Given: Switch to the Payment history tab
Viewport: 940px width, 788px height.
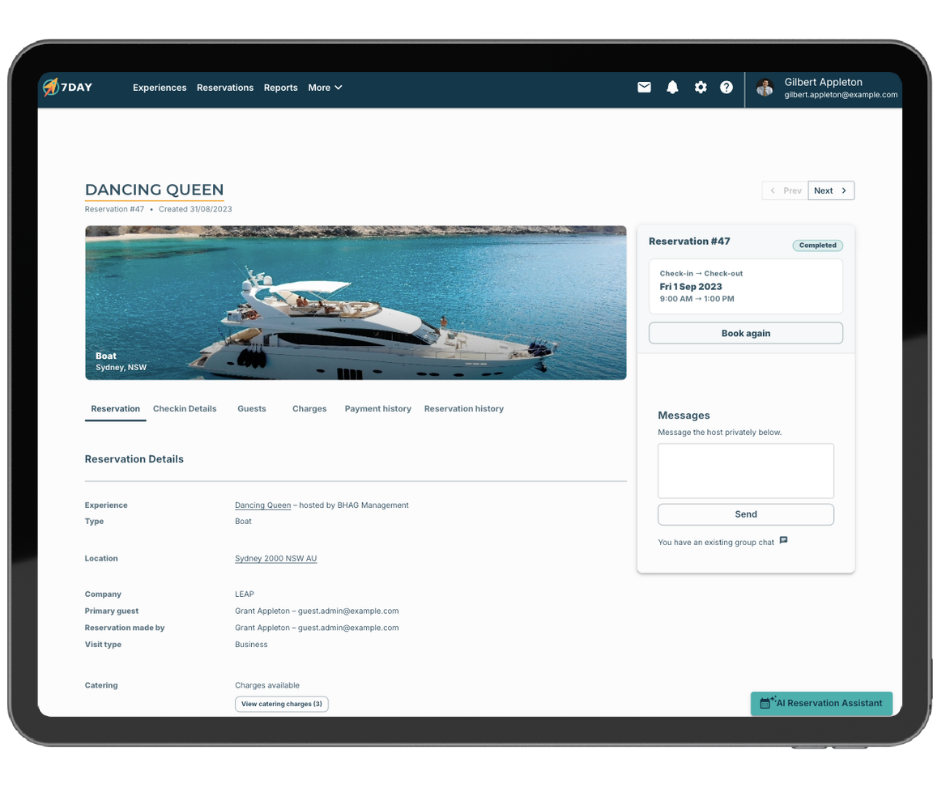Looking at the screenshot, I should [378, 409].
